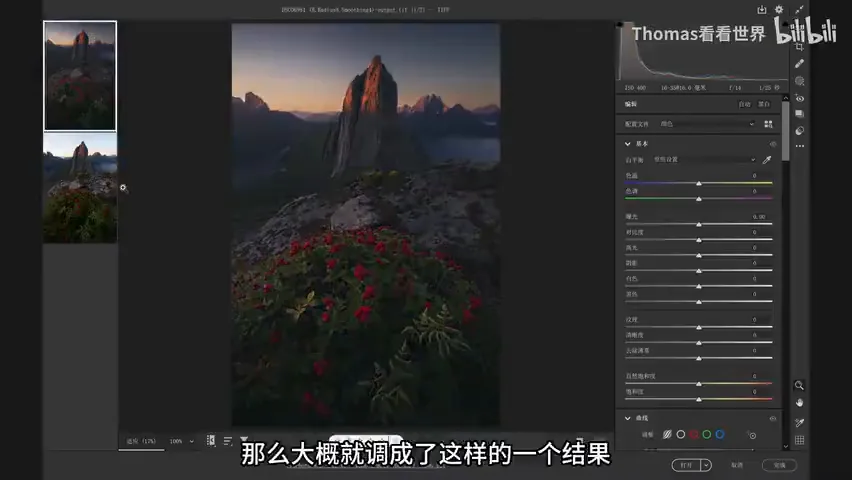Click the Done (完成) button
Image resolution: width=852 pixels, height=480 pixels.
tap(779, 465)
